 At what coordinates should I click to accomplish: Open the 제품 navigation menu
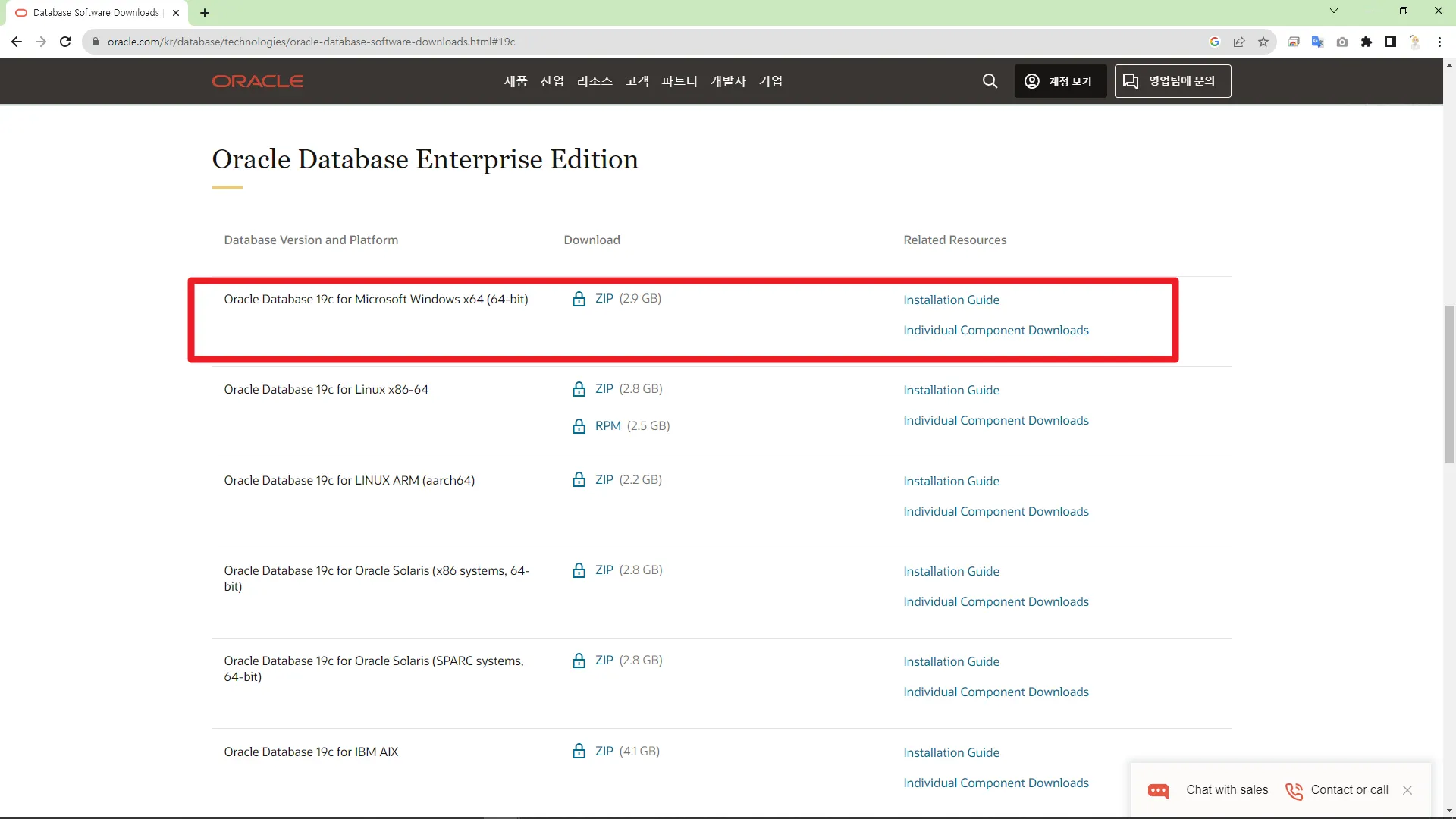coord(516,81)
